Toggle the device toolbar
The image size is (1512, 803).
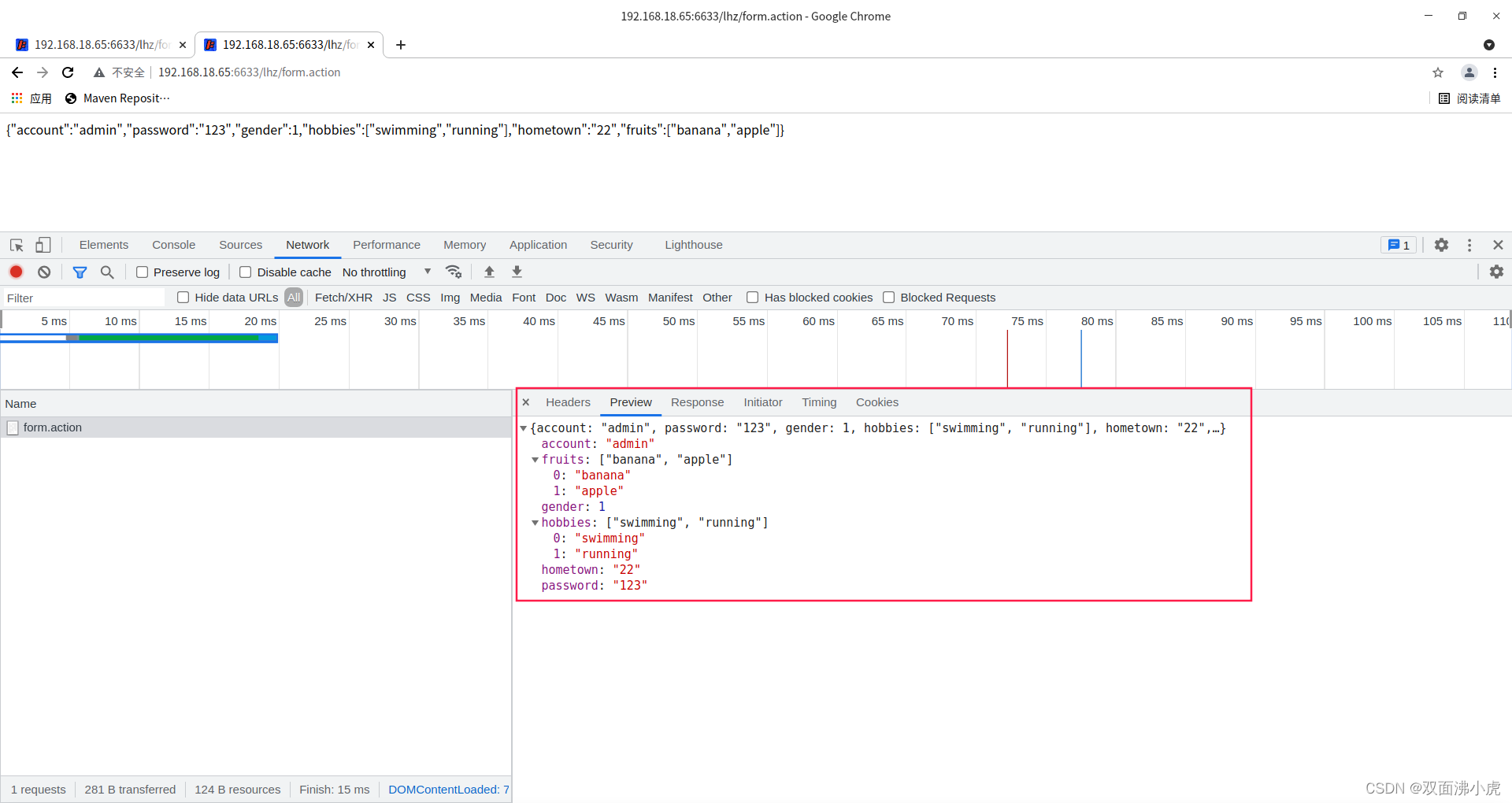(x=43, y=245)
